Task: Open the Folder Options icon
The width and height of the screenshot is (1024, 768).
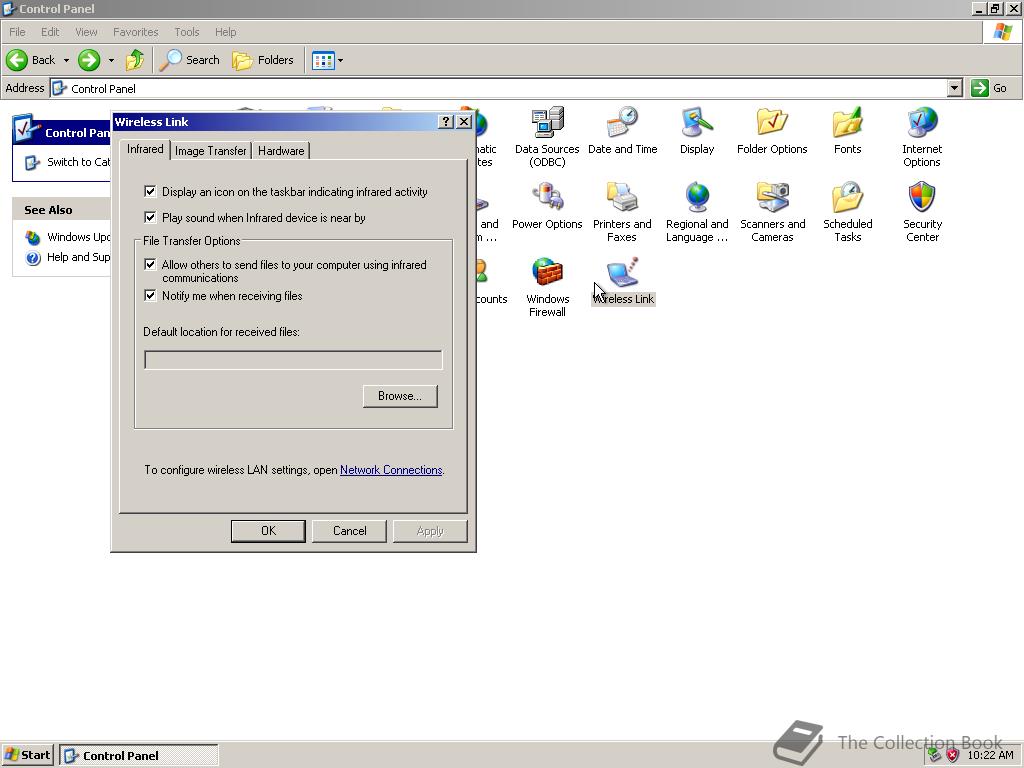Action: 772,122
